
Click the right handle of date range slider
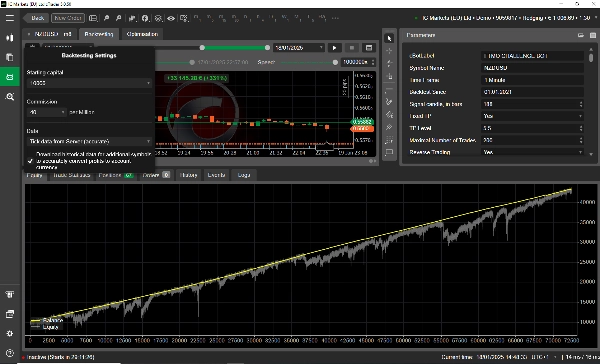(x=267, y=47)
